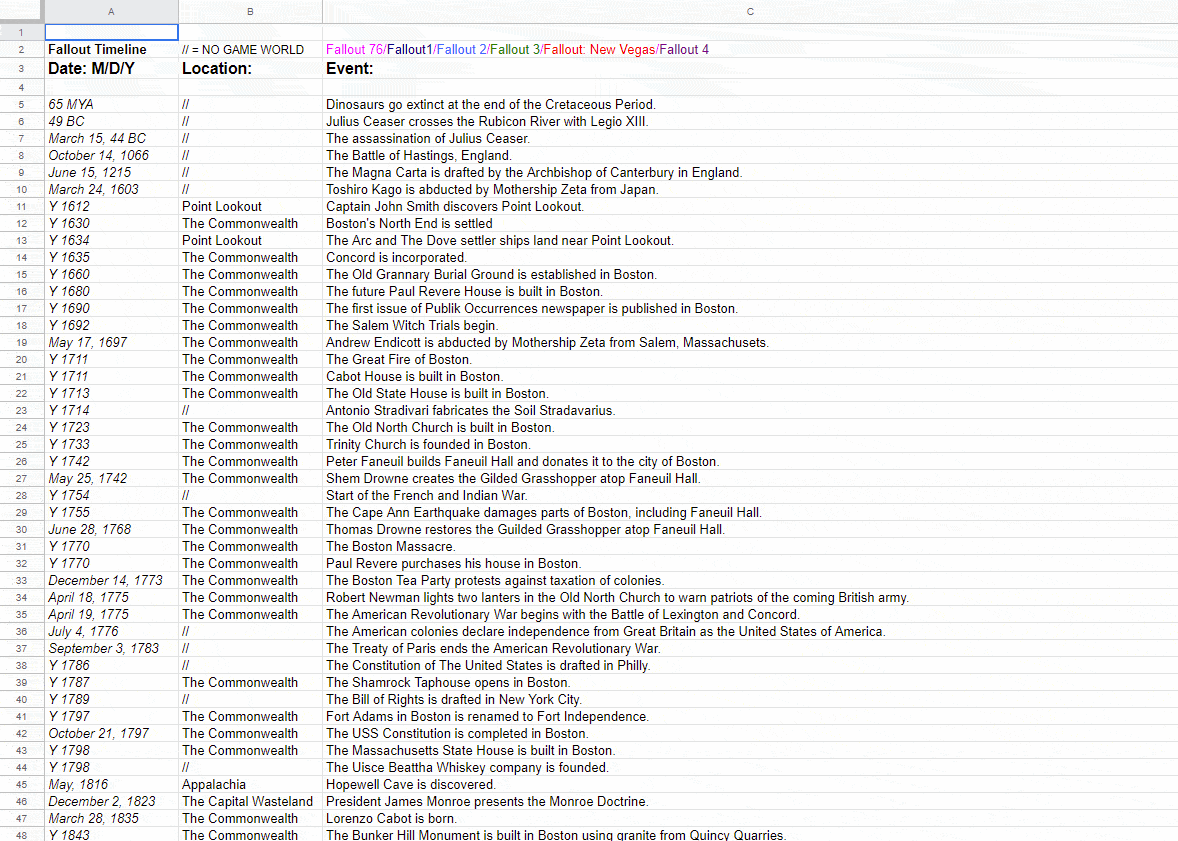
Task: Select The Capital Wasteland location cell
Action: click(x=247, y=801)
